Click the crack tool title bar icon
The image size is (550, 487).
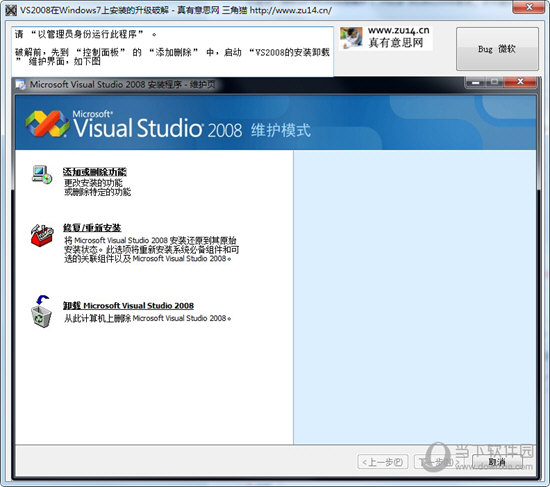pyautogui.click(x=11, y=10)
